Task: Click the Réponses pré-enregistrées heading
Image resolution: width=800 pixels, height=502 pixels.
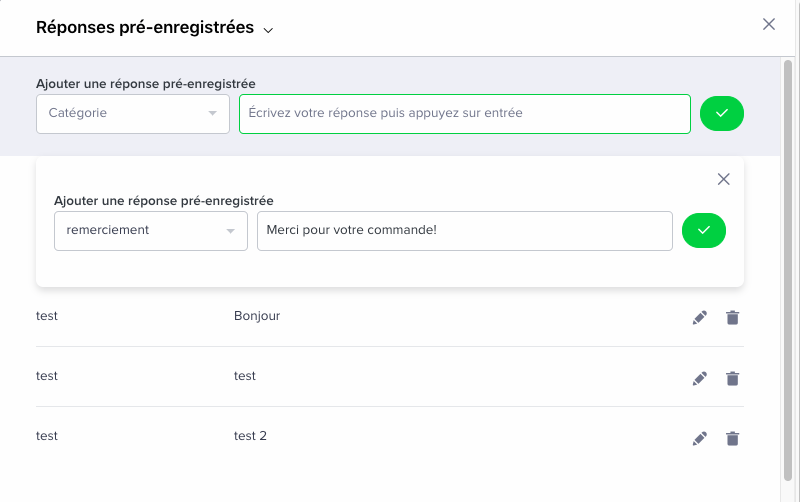Action: pyautogui.click(x=145, y=27)
